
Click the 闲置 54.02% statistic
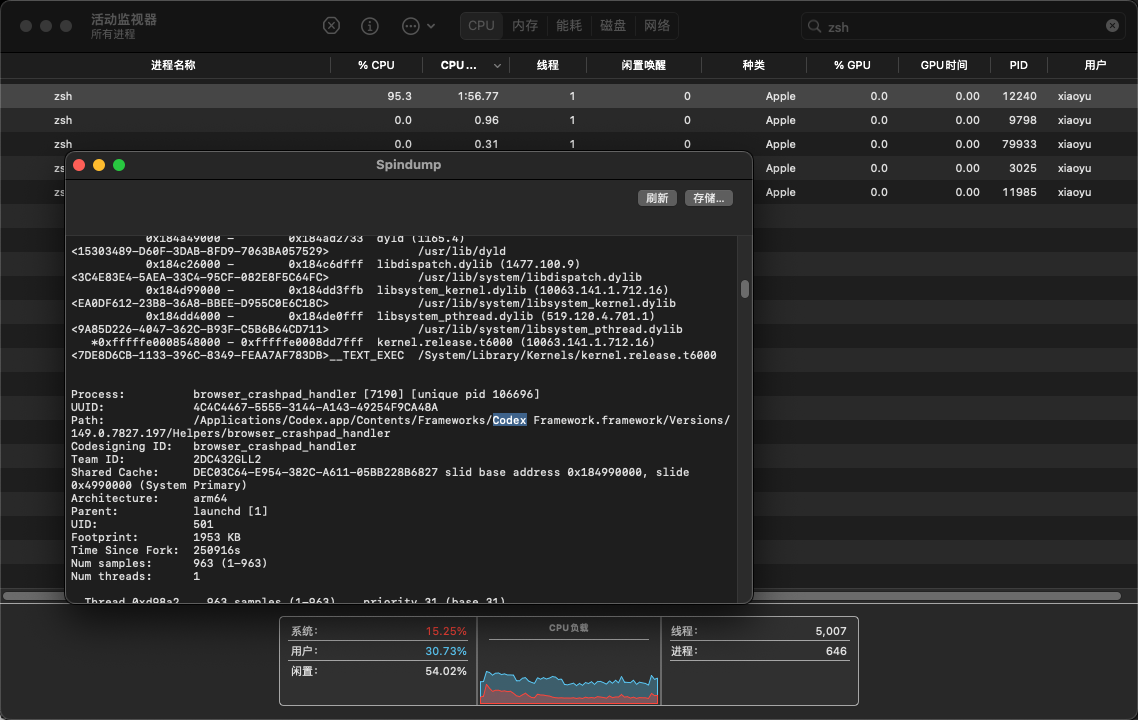(378, 671)
